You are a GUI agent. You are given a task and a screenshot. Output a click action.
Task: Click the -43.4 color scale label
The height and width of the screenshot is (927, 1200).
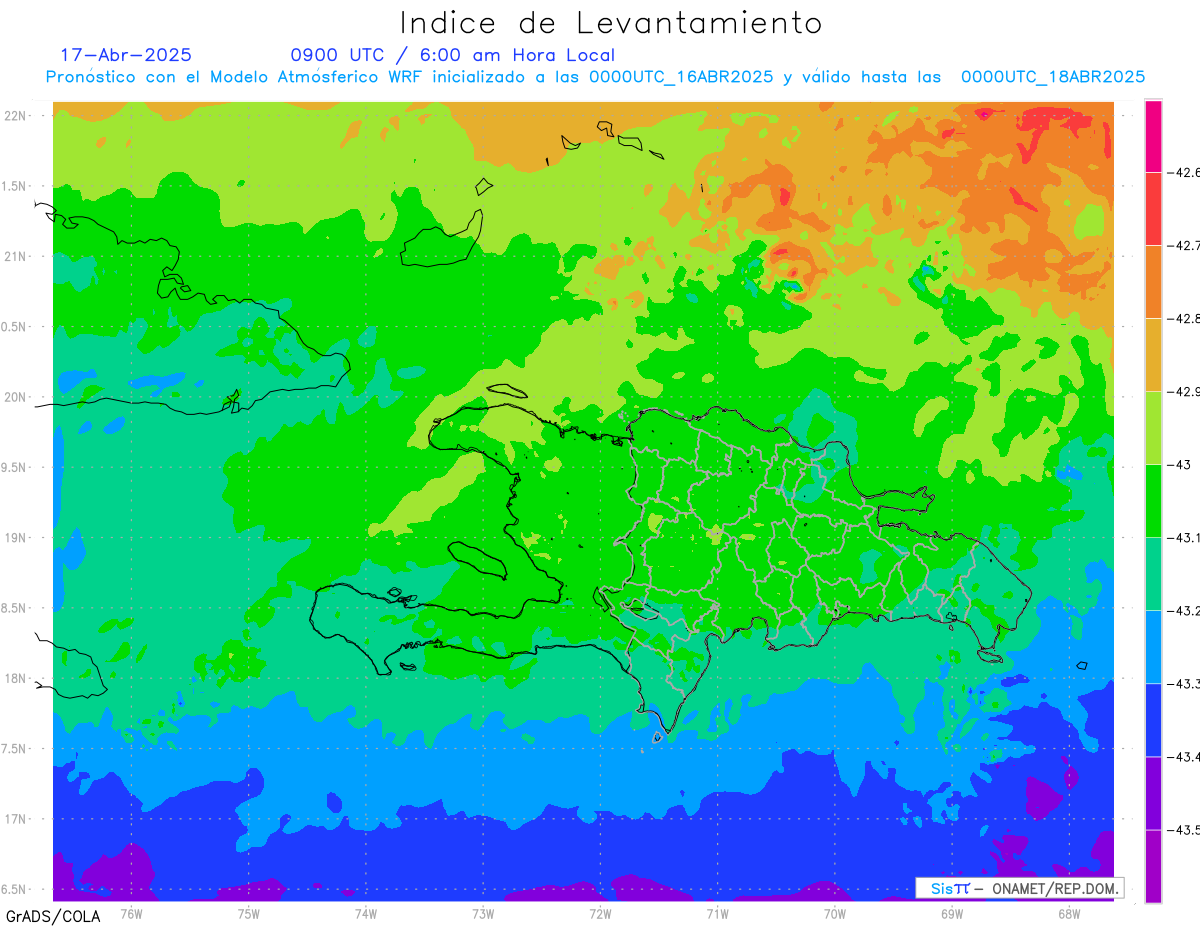click(x=1185, y=756)
